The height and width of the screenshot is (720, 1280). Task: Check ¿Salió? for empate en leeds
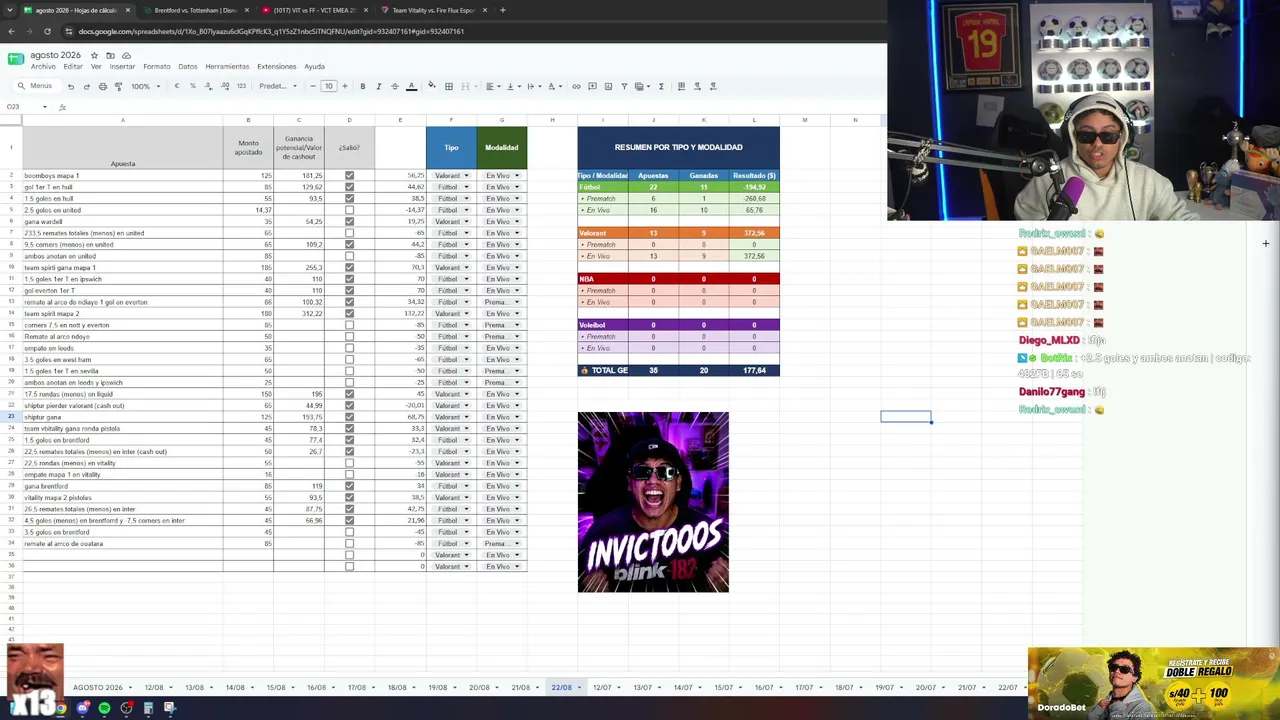point(349,348)
